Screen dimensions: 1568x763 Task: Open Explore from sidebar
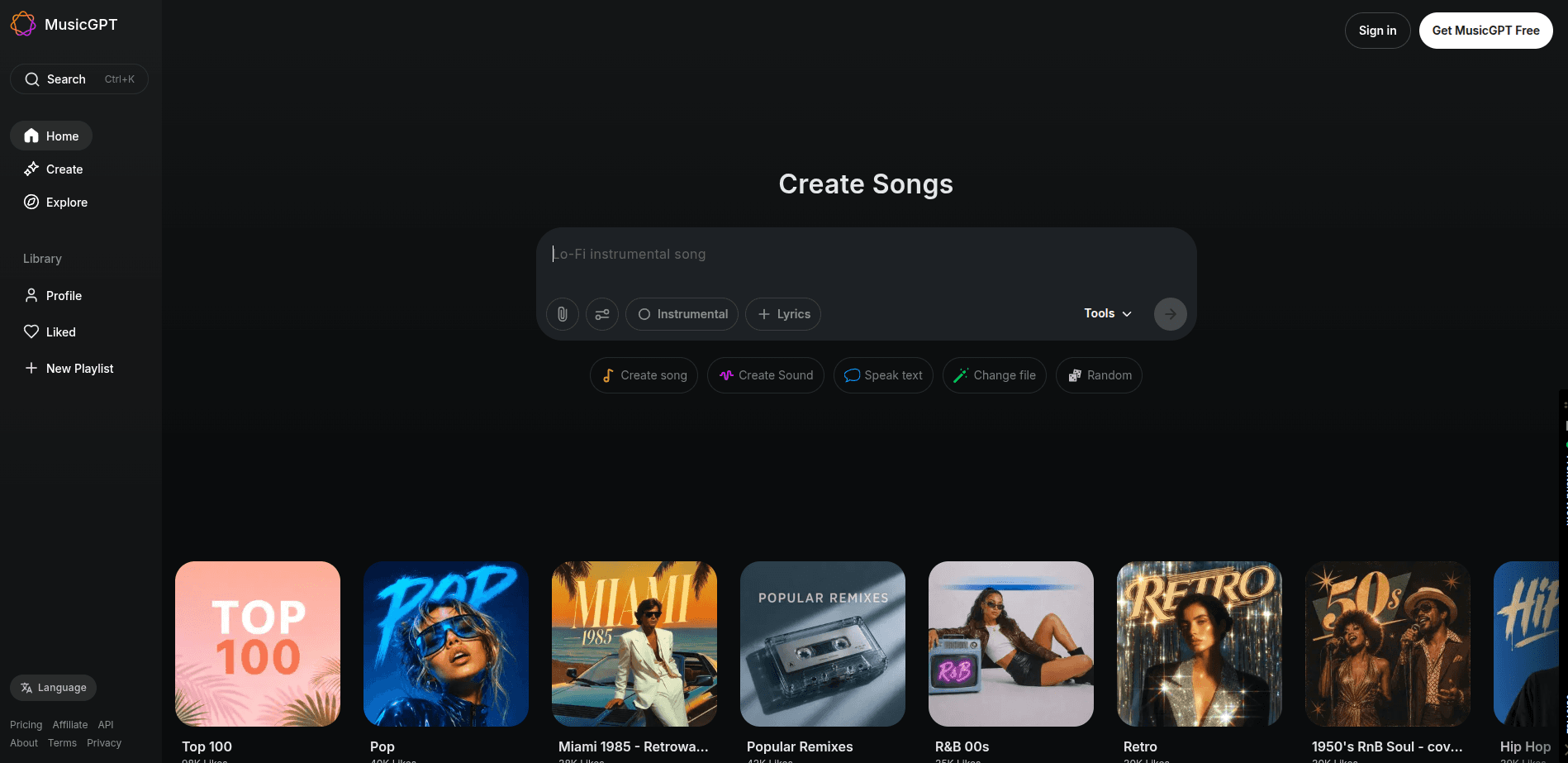tap(55, 203)
